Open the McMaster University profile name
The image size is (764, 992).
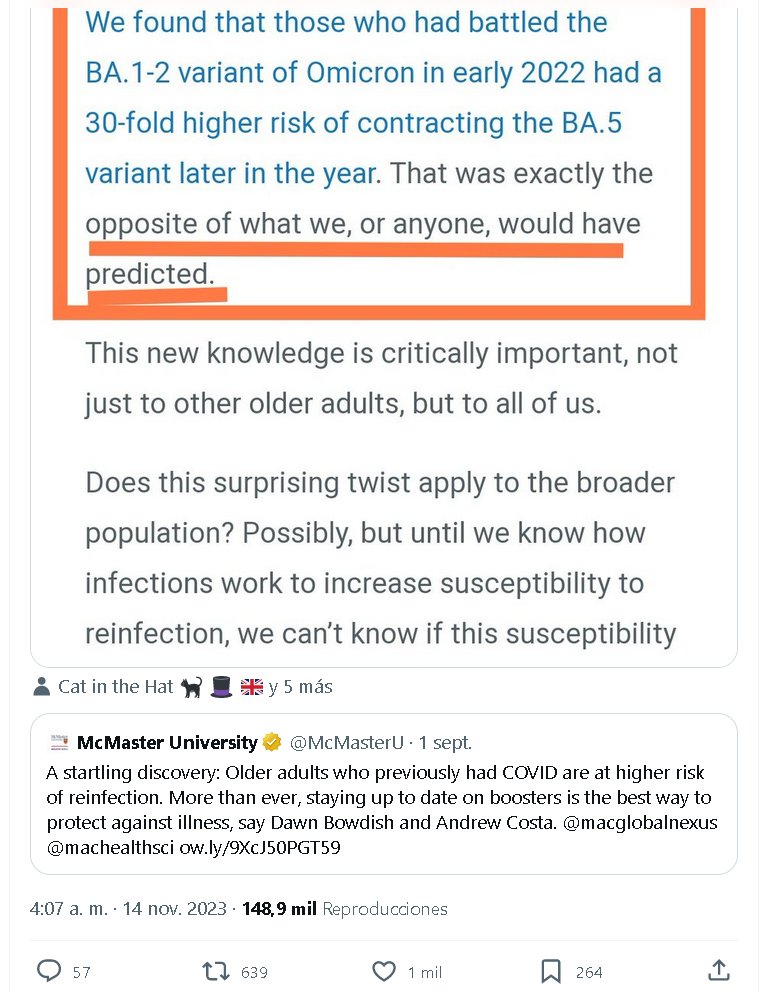[x=167, y=743]
